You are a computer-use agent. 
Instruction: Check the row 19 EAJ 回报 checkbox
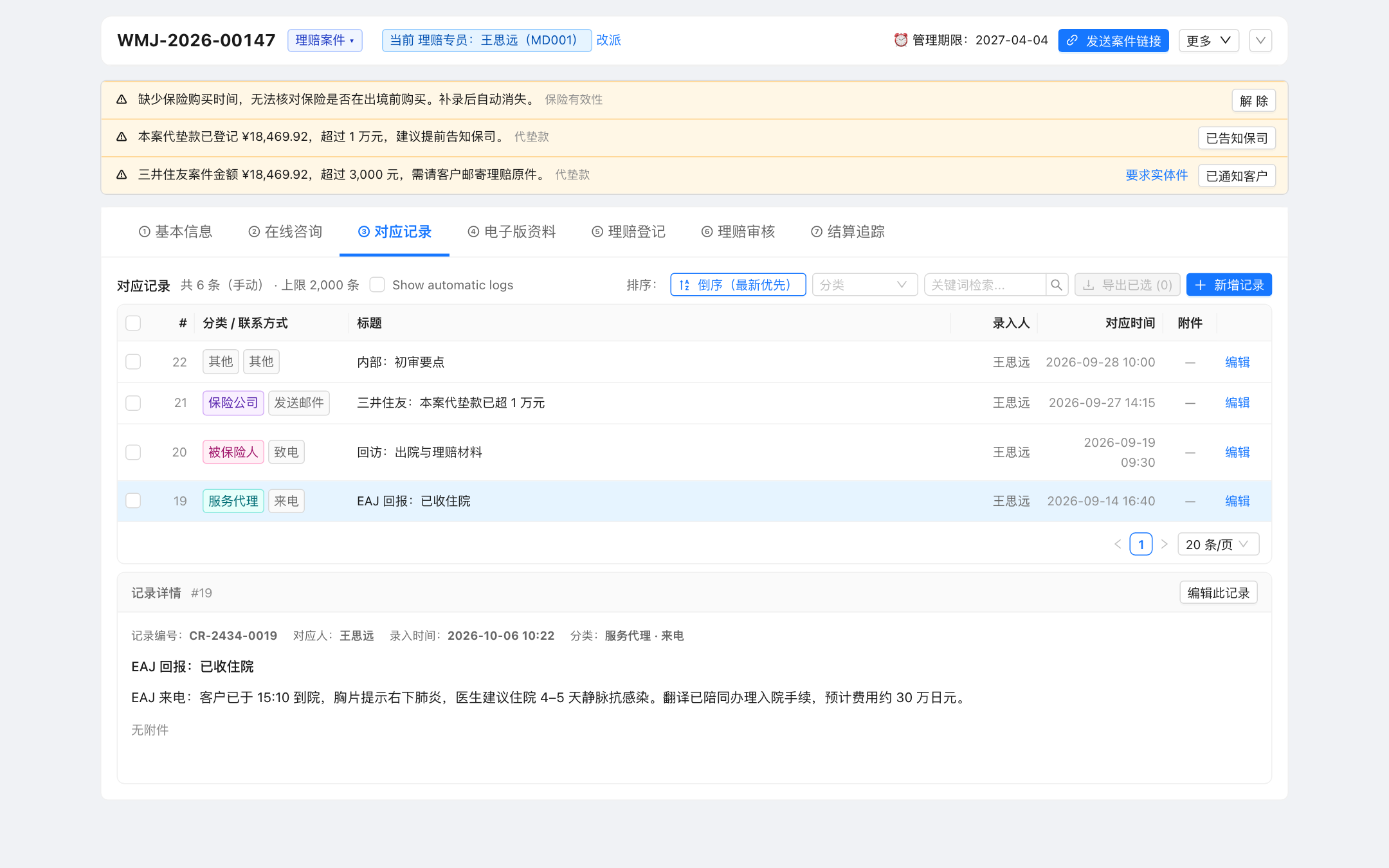[133, 501]
